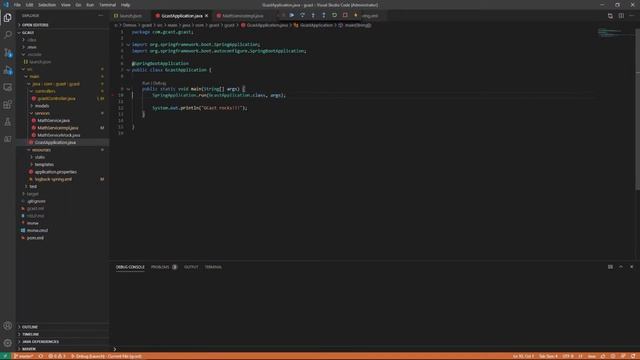Switch to the MathServiceImpl.java editor tab
Image resolution: width=640 pixels, height=360 pixels.
coord(242,16)
